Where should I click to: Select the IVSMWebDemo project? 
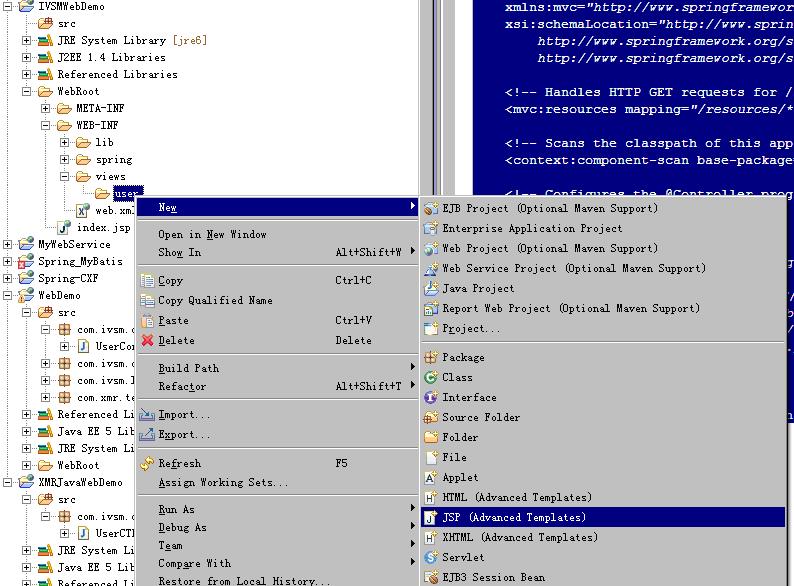(71, 7)
